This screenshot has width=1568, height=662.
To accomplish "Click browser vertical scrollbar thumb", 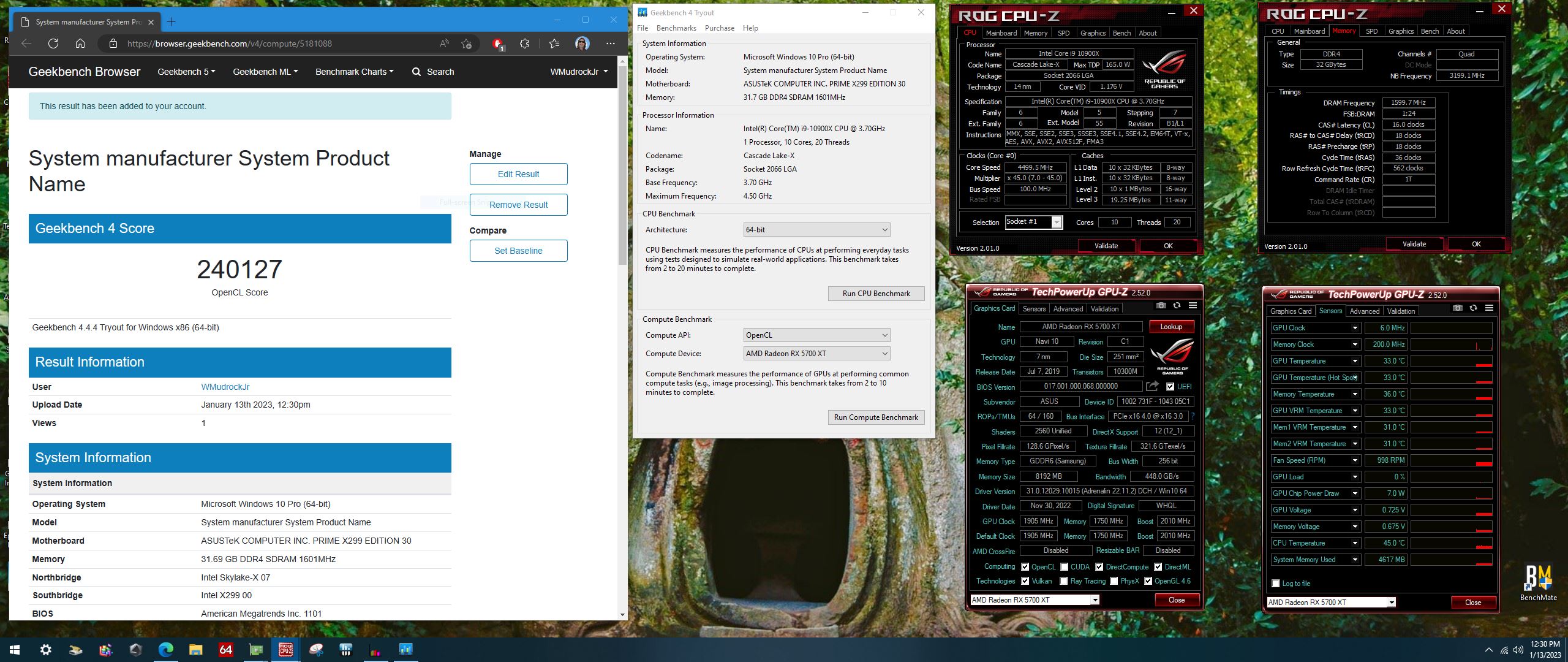I will pyautogui.click(x=622, y=165).
